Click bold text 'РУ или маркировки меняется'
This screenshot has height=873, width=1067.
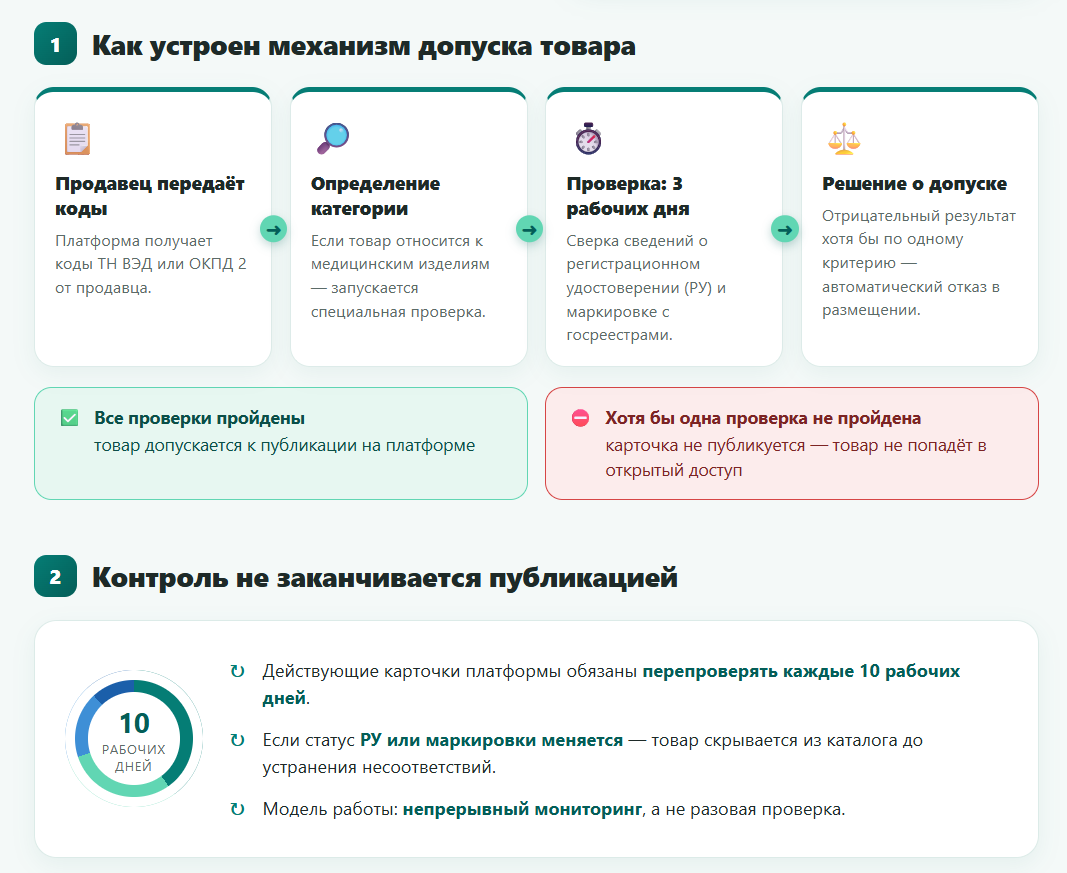[x=491, y=740]
